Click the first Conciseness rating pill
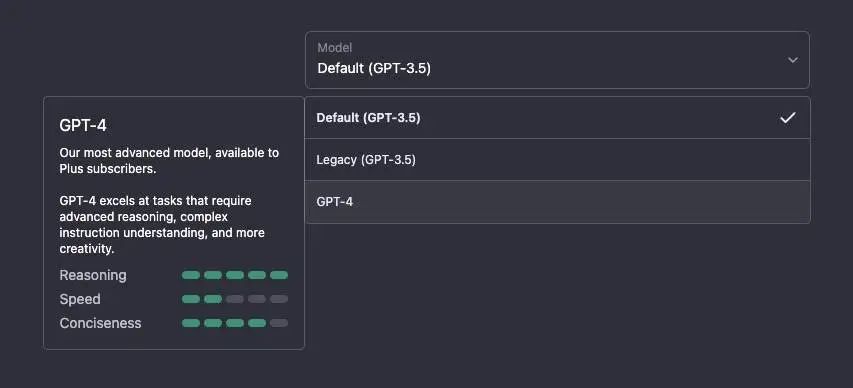The width and height of the screenshot is (853, 388). coord(191,323)
